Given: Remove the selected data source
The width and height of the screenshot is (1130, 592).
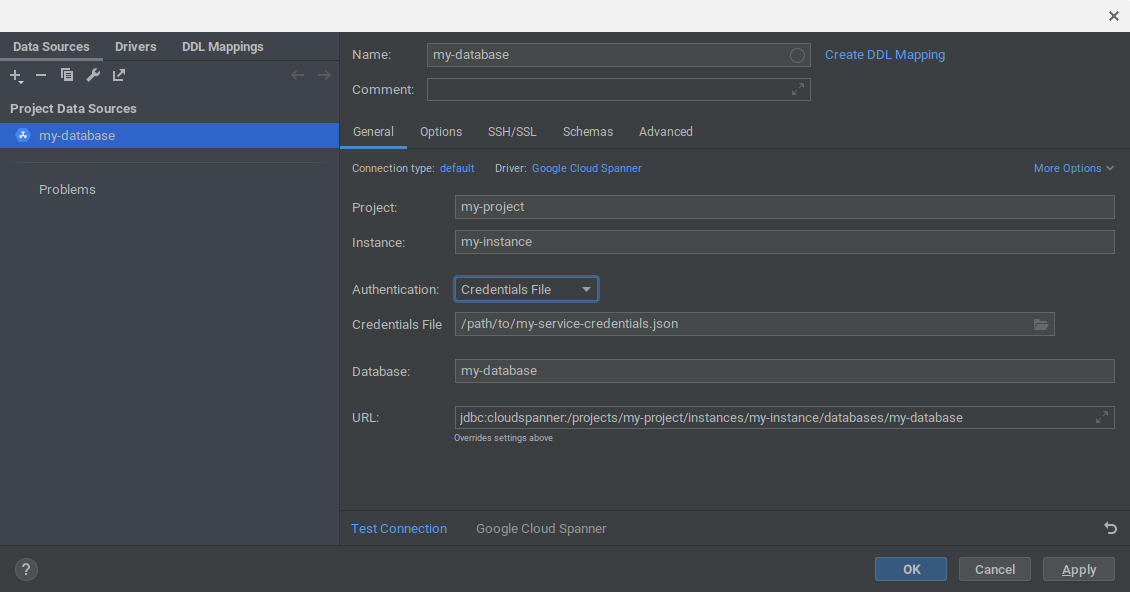Looking at the screenshot, I should (41, 75).
